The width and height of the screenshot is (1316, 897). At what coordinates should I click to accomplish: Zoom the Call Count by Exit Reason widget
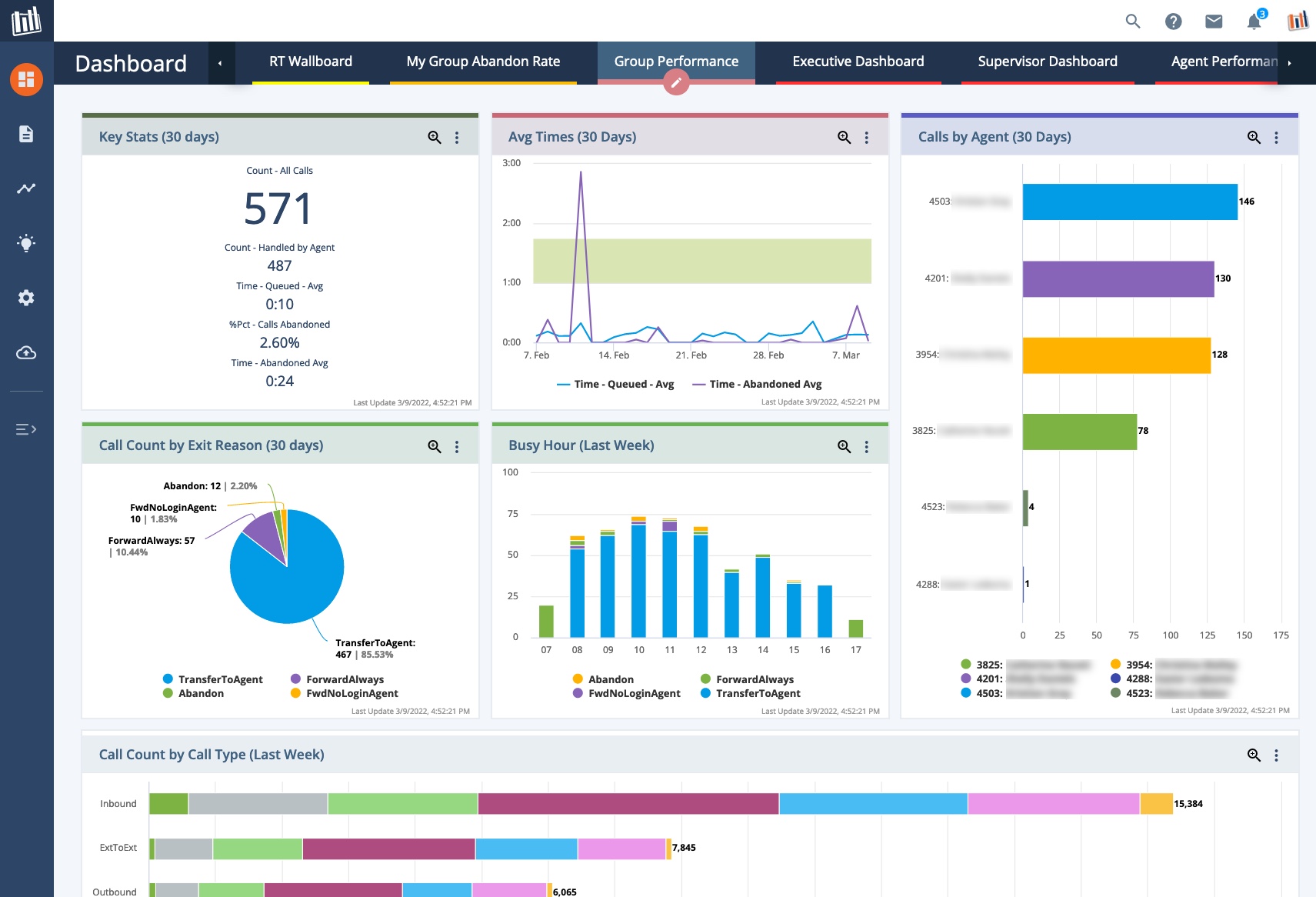pyautogui.click(x=435, y=446)
